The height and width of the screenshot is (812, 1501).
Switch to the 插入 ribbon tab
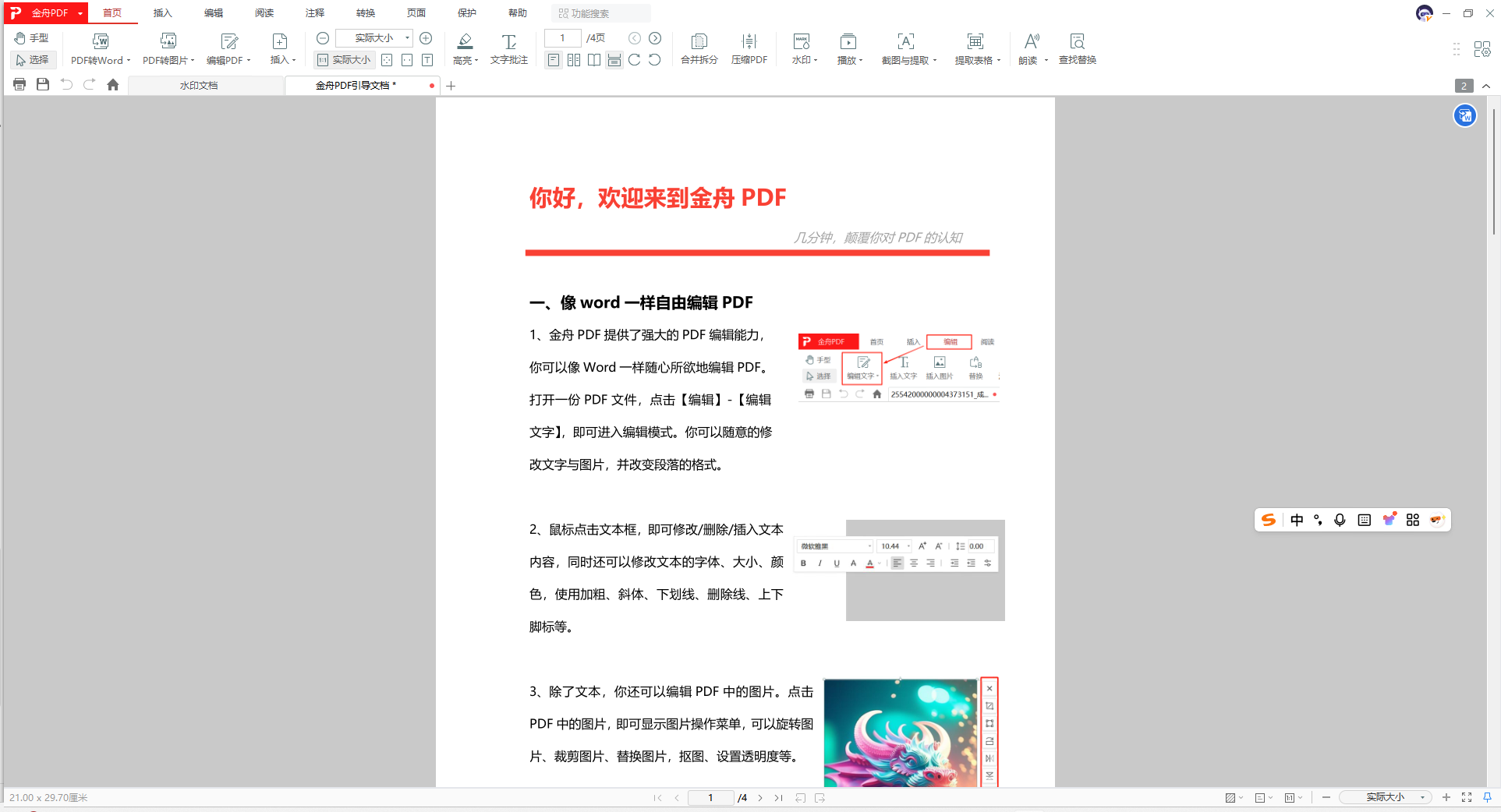tap(162, 13)
